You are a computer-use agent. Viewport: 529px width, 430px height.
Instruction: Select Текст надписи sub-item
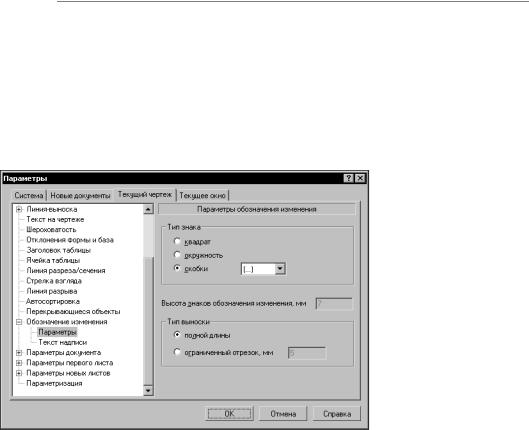pos(63,342)
